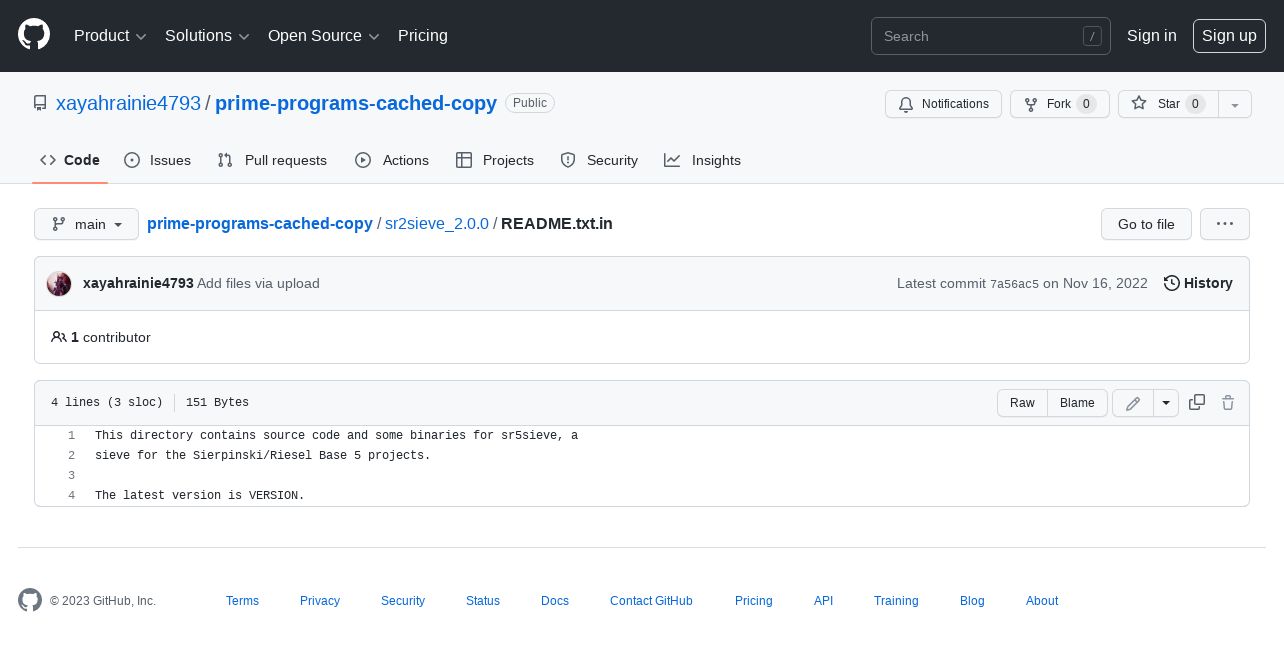
Task: Go to prime-programs-cached-copy breadcrumb root
Action: (260, 223)
